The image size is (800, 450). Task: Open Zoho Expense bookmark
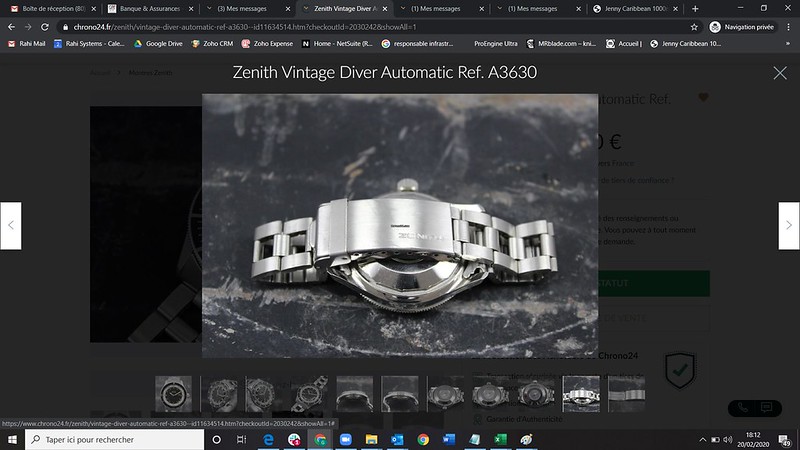coord(267,44)
